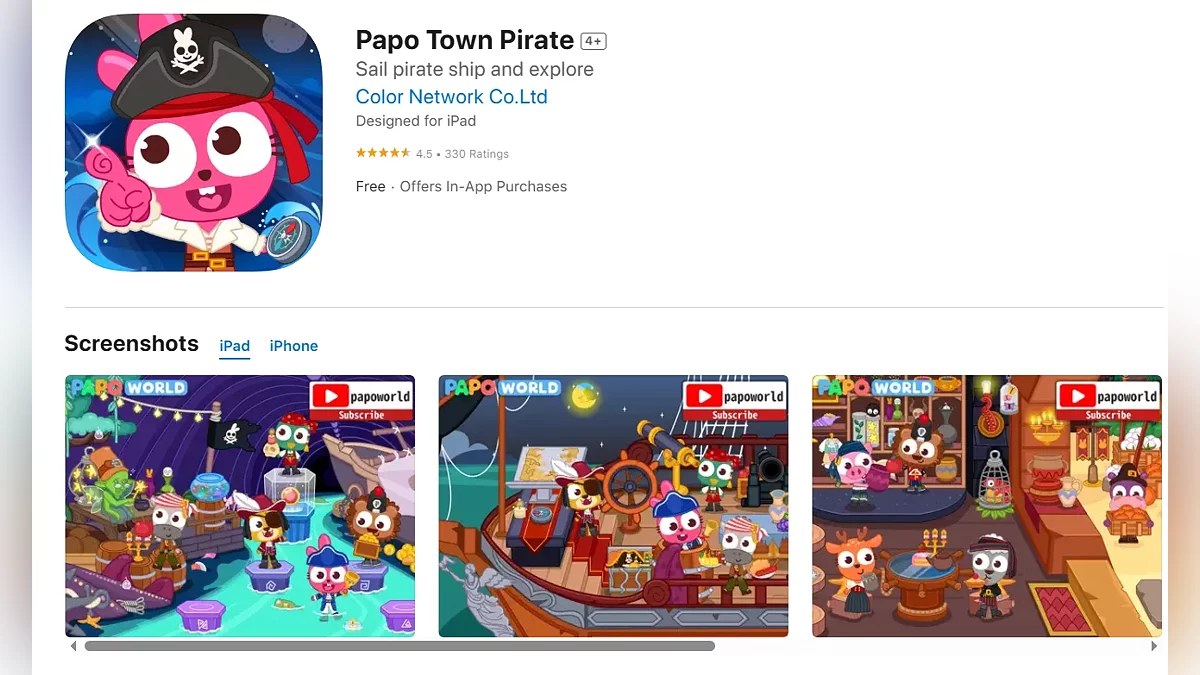Click the horizontal screenshots scrollbar thumb

tap(400, 647)
